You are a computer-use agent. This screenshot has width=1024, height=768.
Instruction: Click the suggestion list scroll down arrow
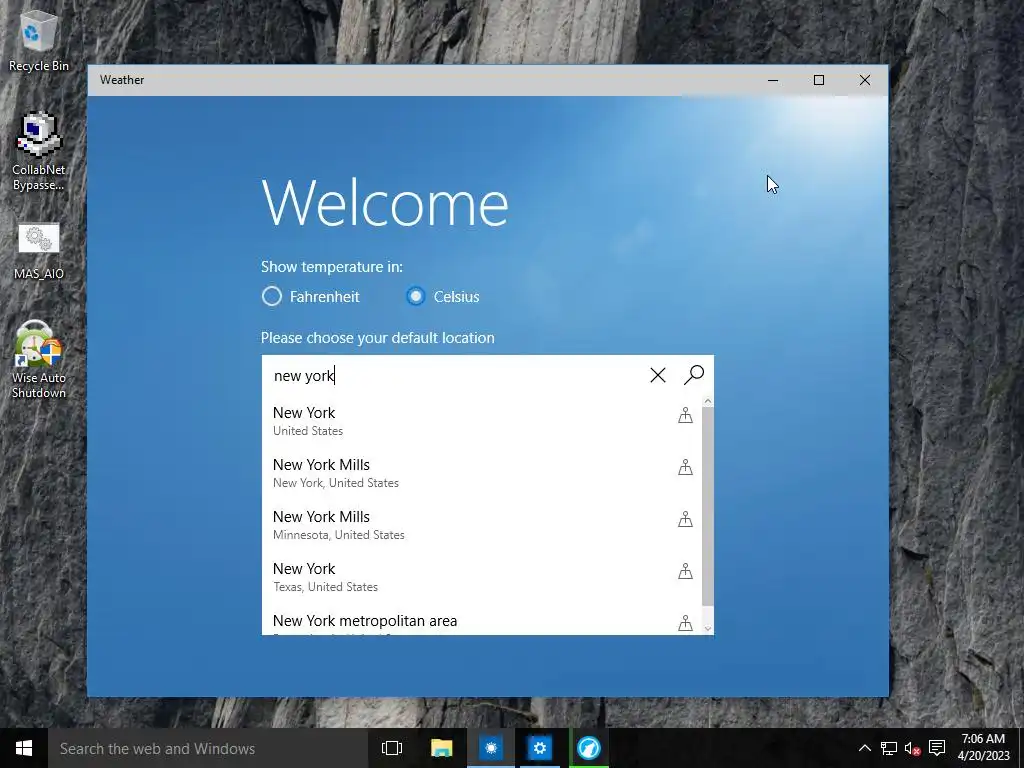[708, 628]
